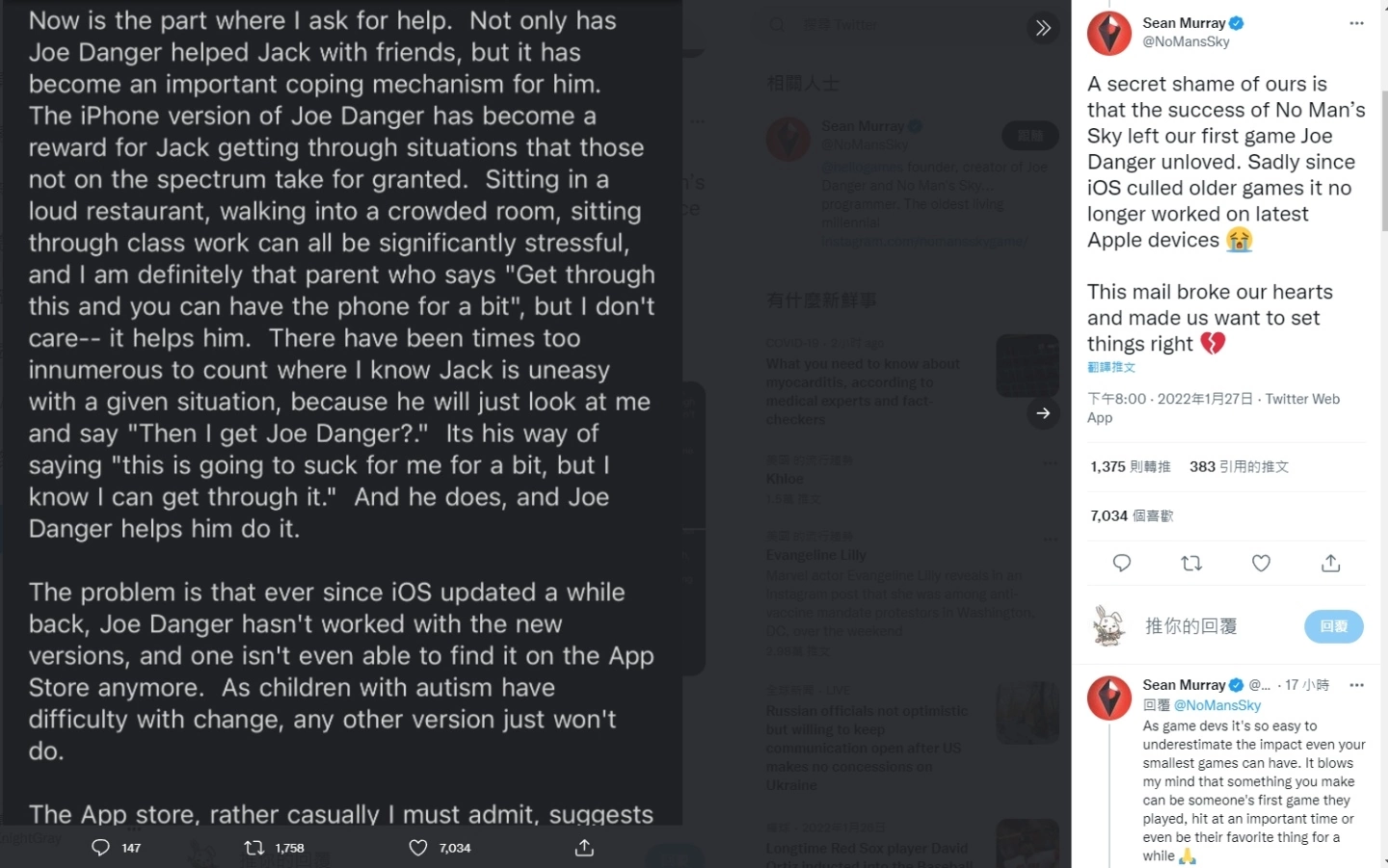Open the more options menu on the main tweet
Screen dimensions: 1388x868
(1356, 23)
